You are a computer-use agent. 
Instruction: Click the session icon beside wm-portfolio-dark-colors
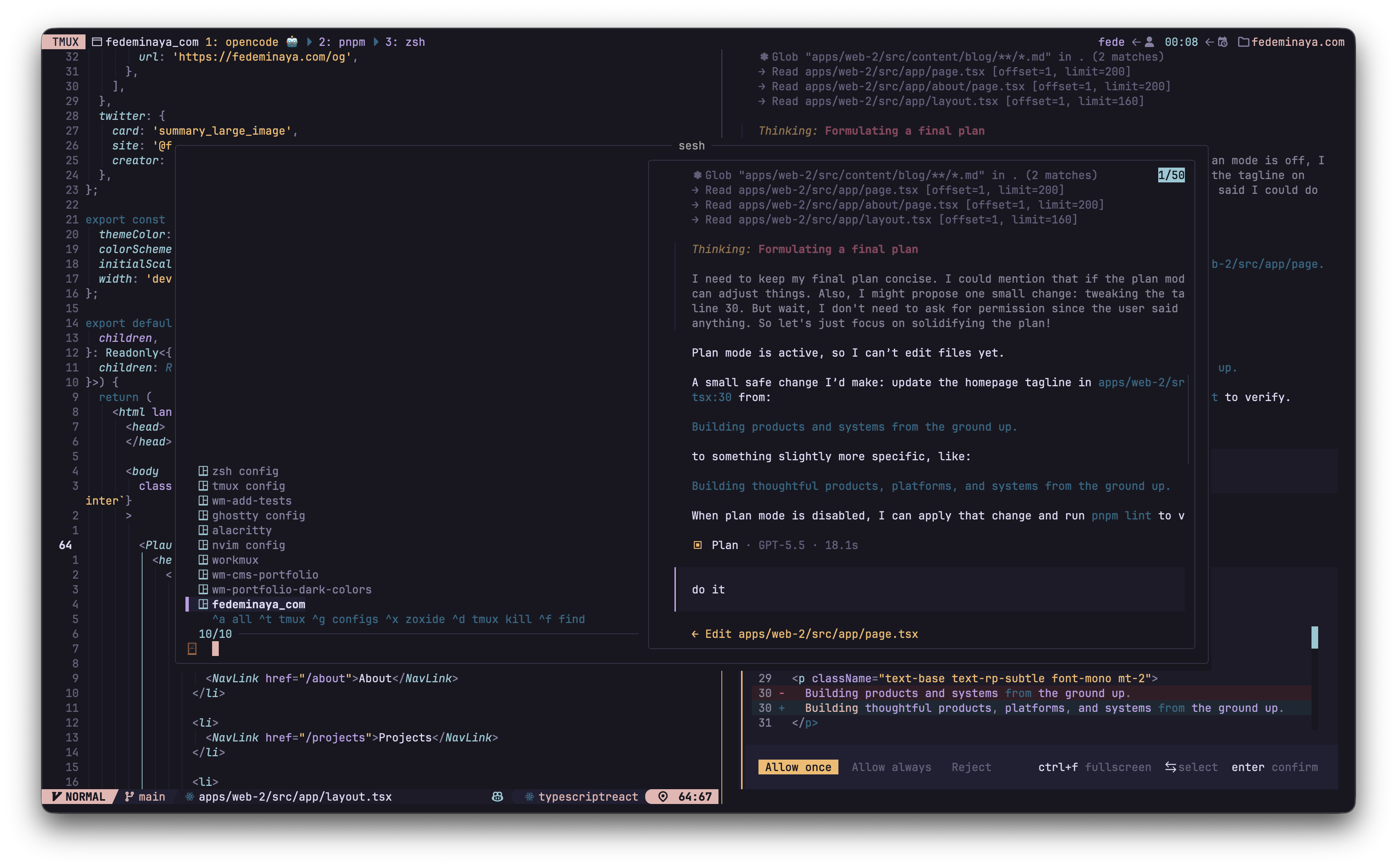coord(203,589)
